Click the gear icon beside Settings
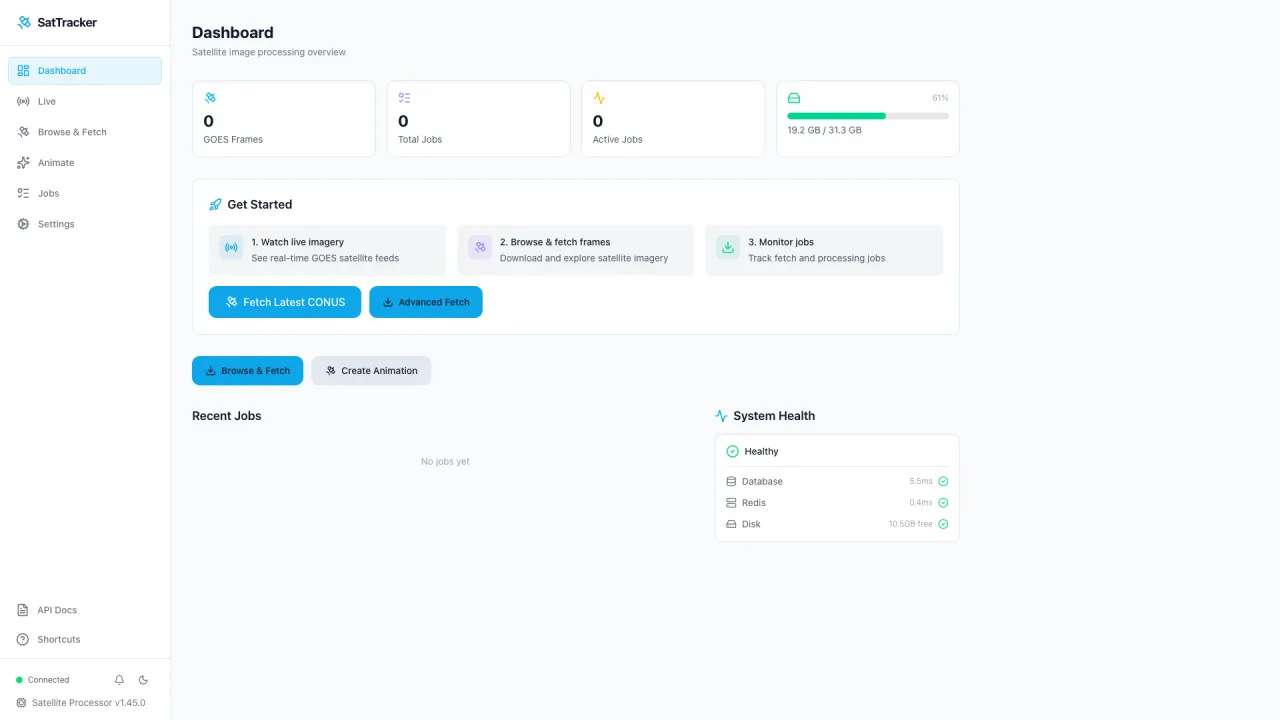This screenshot has width=1280, height=720. pyautogui.click(x=24, y=224)
